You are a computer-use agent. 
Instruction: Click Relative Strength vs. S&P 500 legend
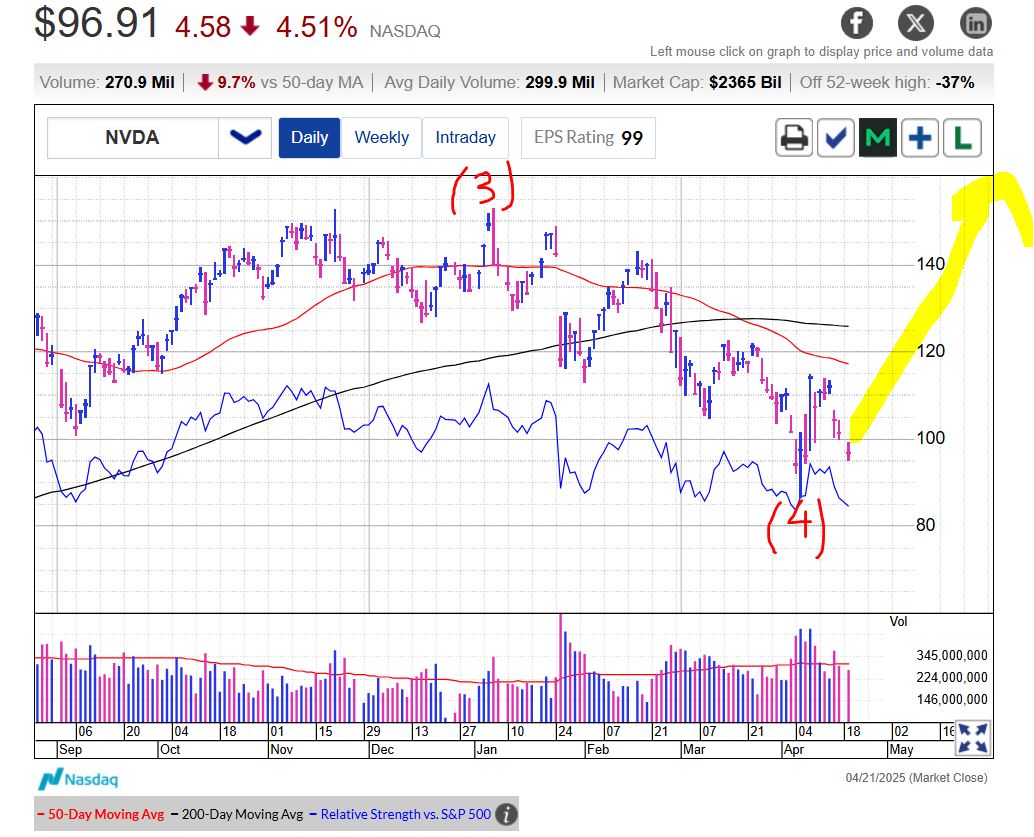point(405,814)
